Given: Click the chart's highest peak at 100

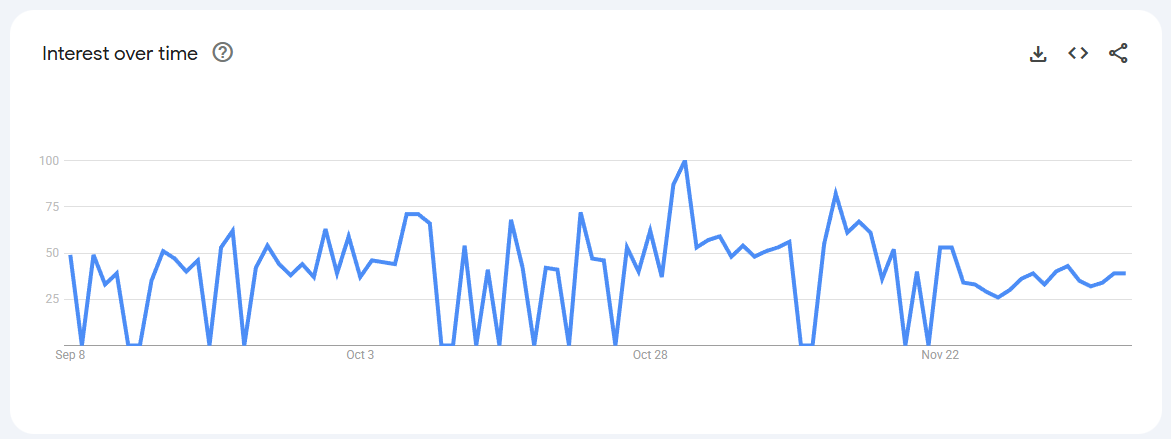Looking at the screenshot, I should [684, 161].
